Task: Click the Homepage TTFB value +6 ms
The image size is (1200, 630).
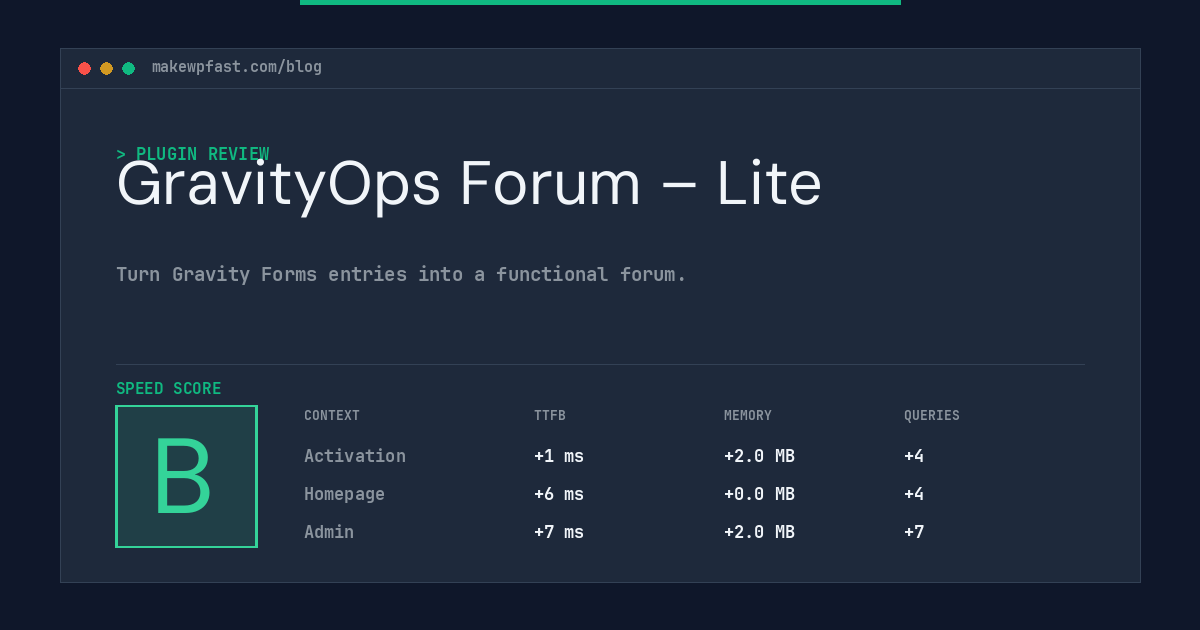Action: tap(559, 494)
